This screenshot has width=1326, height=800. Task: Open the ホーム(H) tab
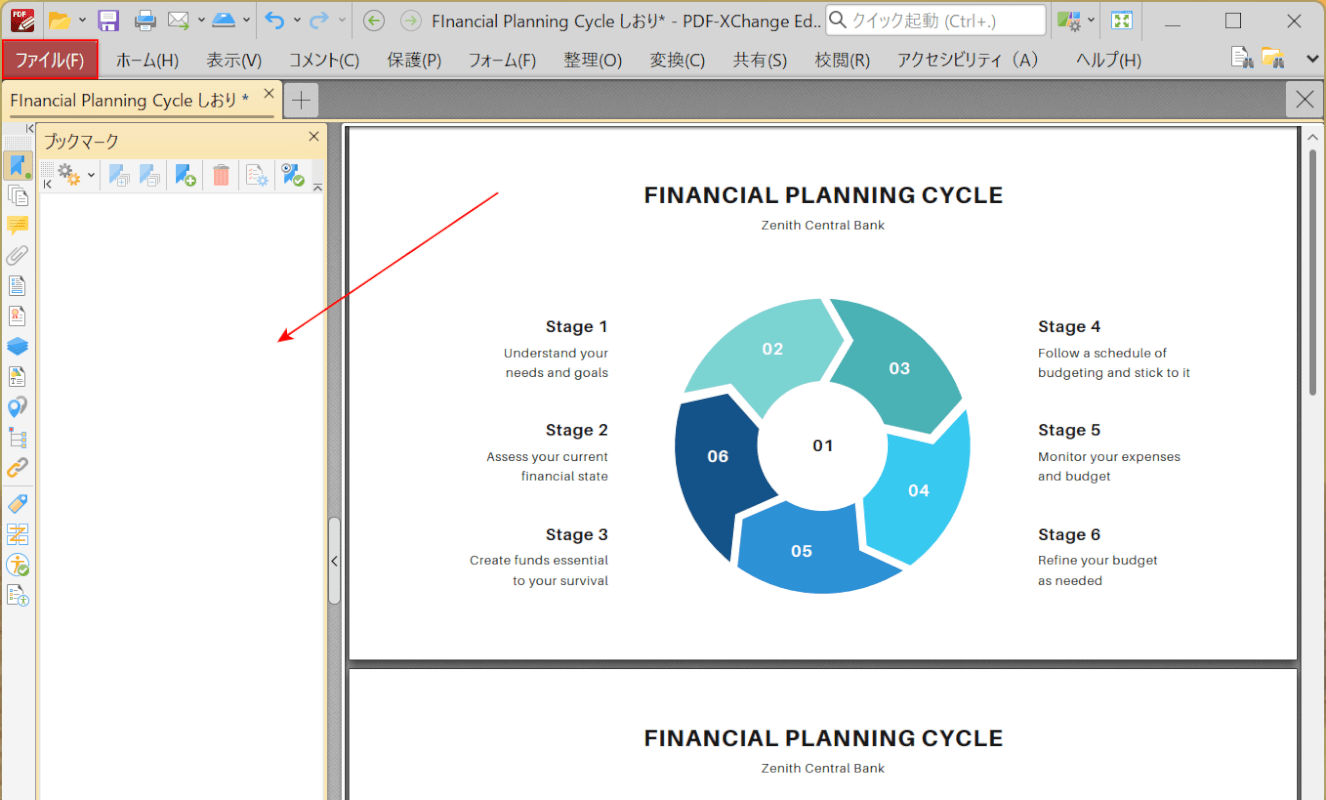147,60
